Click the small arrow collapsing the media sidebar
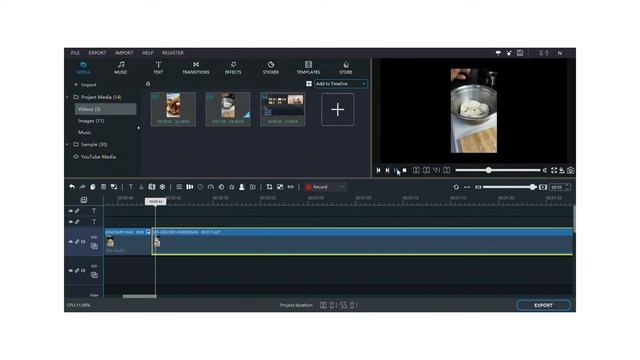640x360 pixels. click(x=139, y=128)
